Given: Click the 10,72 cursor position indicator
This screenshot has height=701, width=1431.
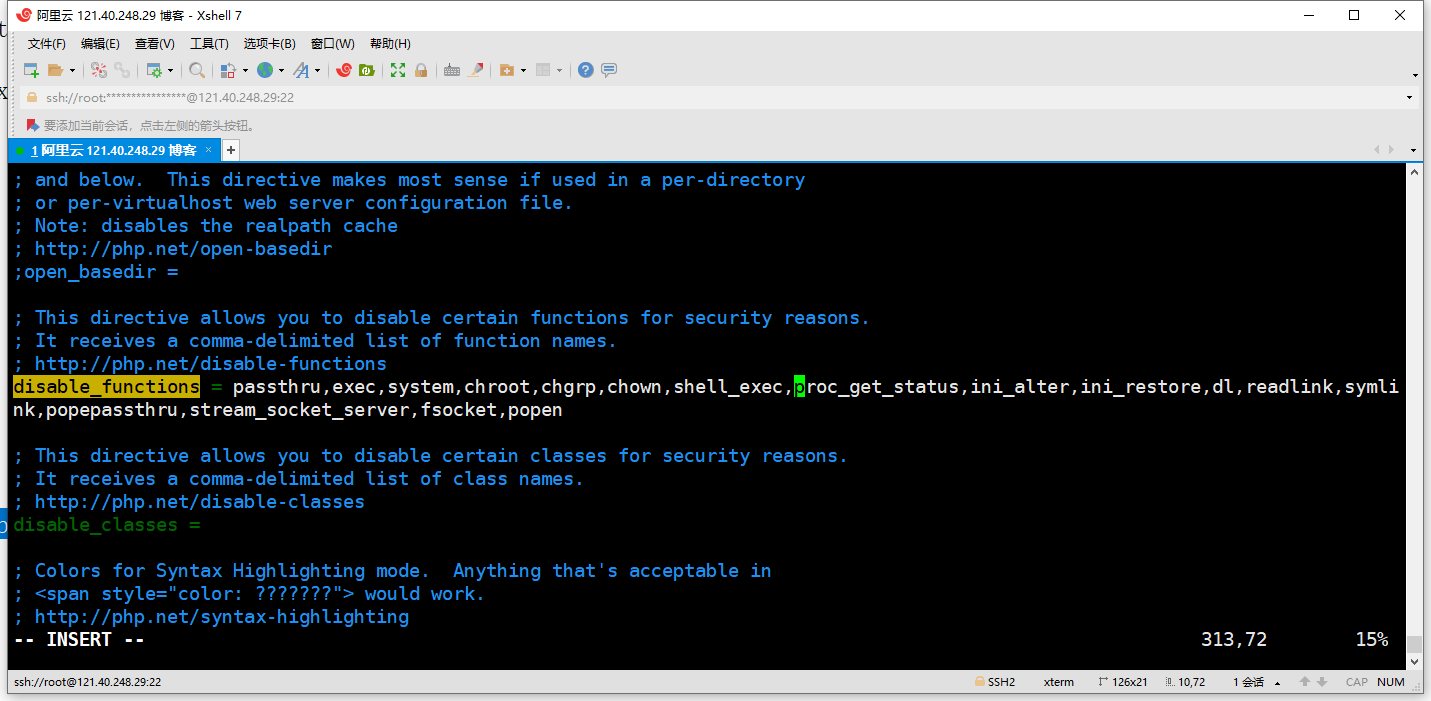Looking at the screenshot, I should coord(1184,682).
